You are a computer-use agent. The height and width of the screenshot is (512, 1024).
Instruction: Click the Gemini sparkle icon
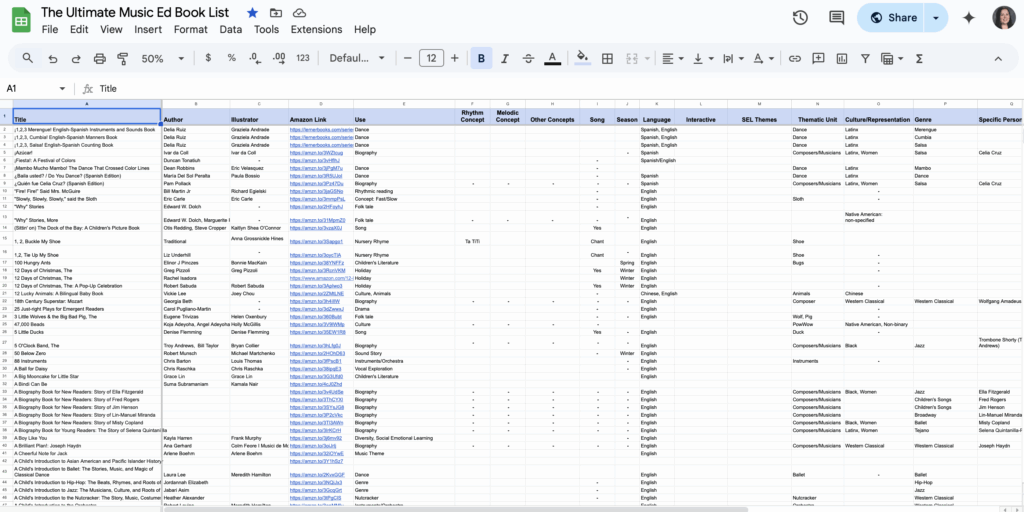968,18
